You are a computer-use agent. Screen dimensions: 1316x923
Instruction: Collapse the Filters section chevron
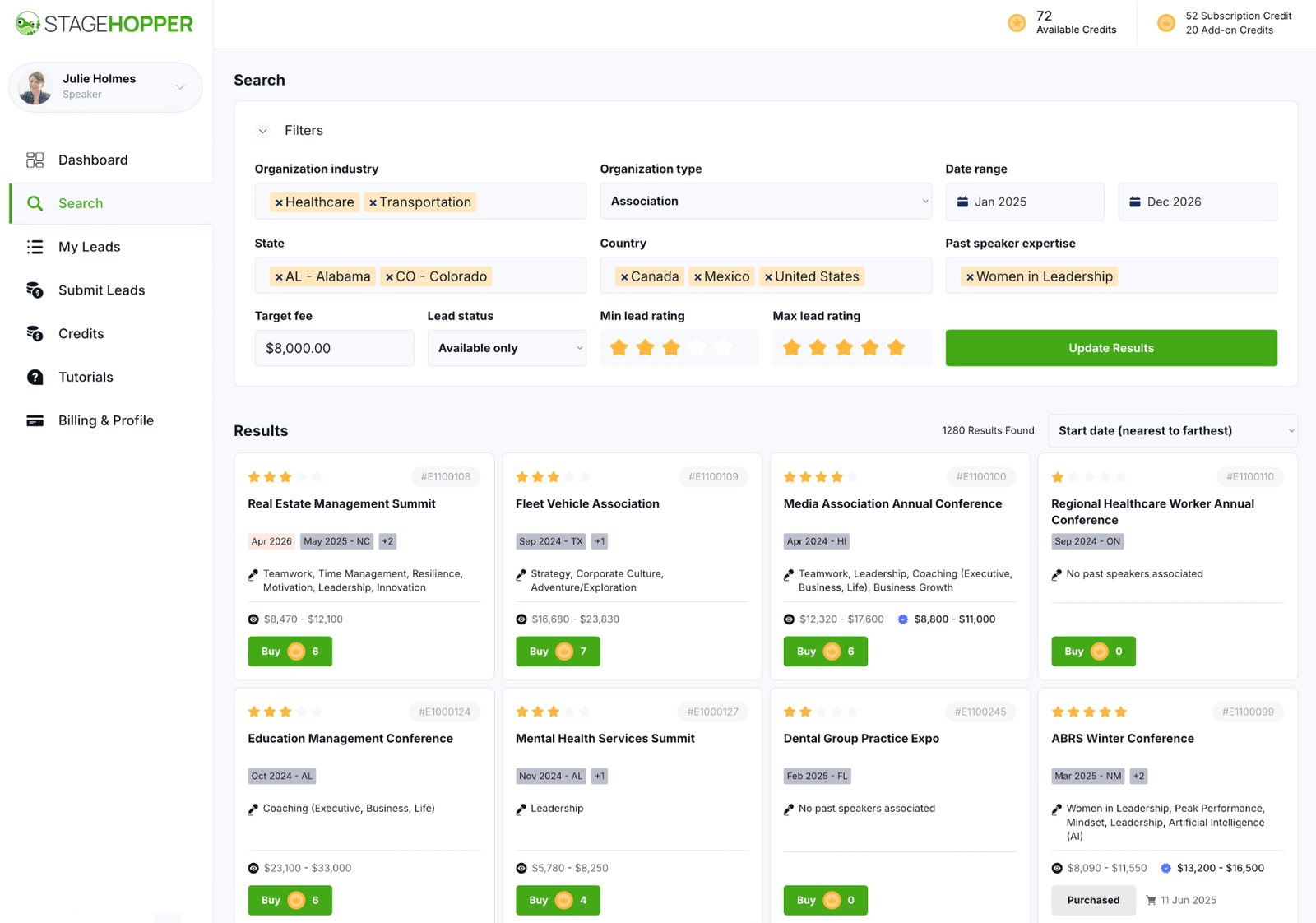[263, 131]
